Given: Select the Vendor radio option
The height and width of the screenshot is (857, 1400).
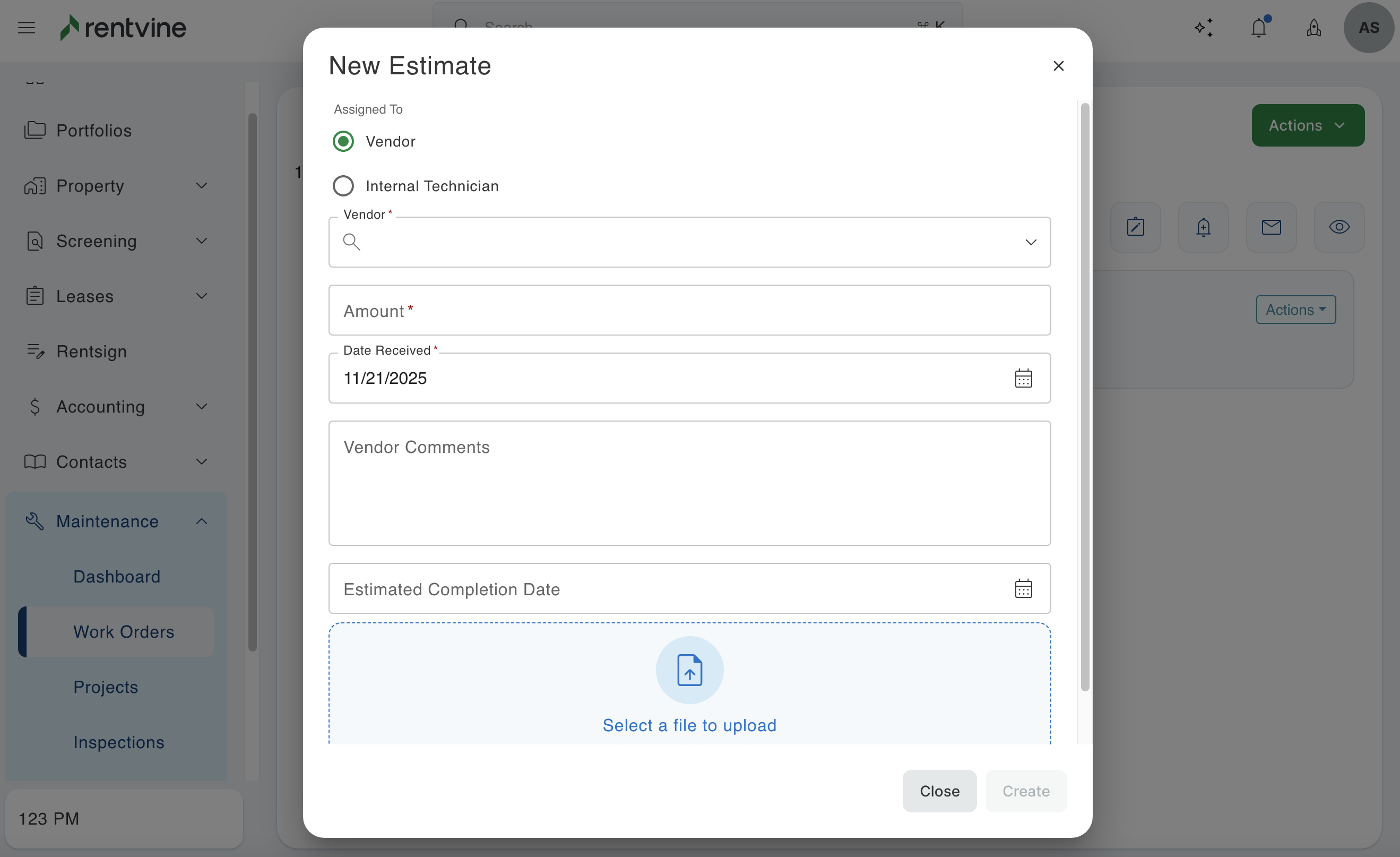Looking at the screenshot, I should click(343, 142).
